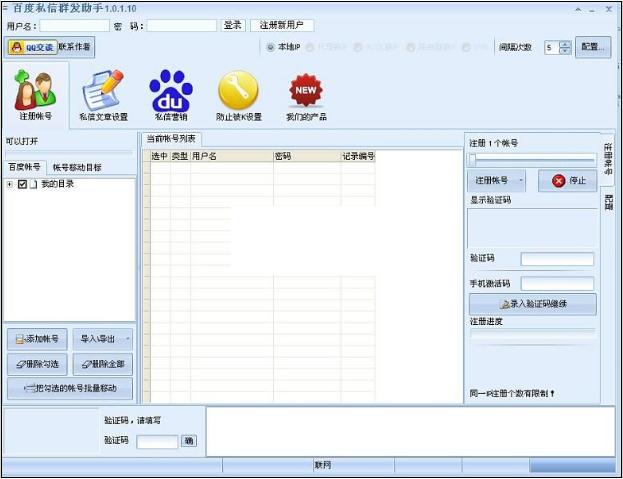623x479 pixels.
Task: Click the 登录 login button
Action: point(232,25)
